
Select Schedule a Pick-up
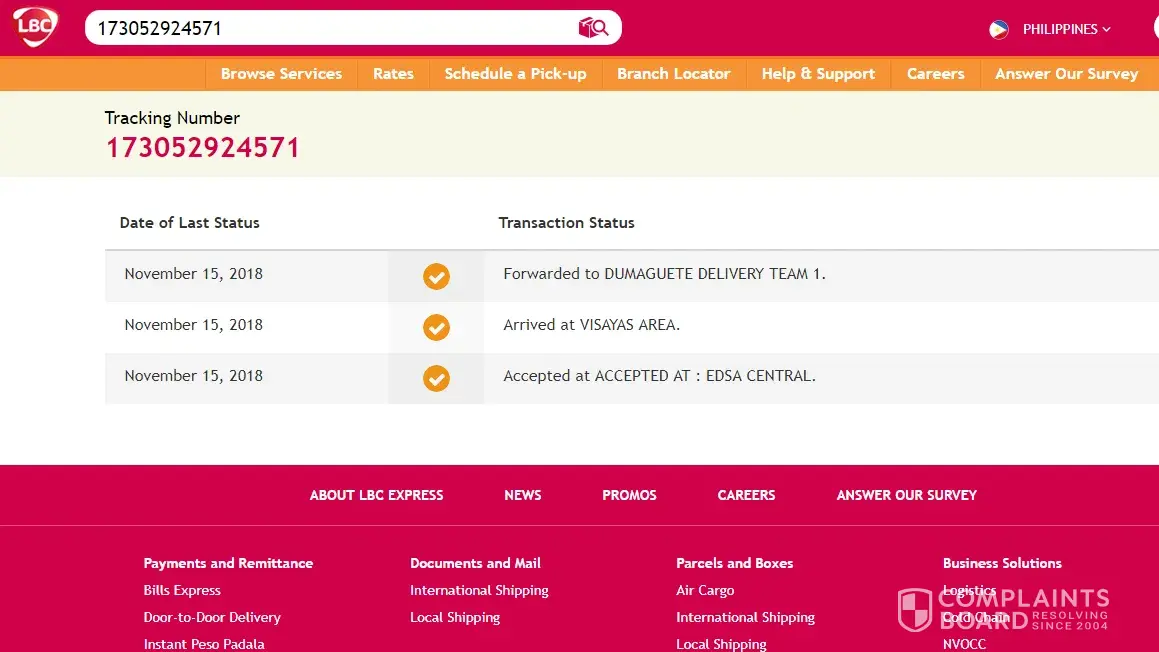coord(515,74)
